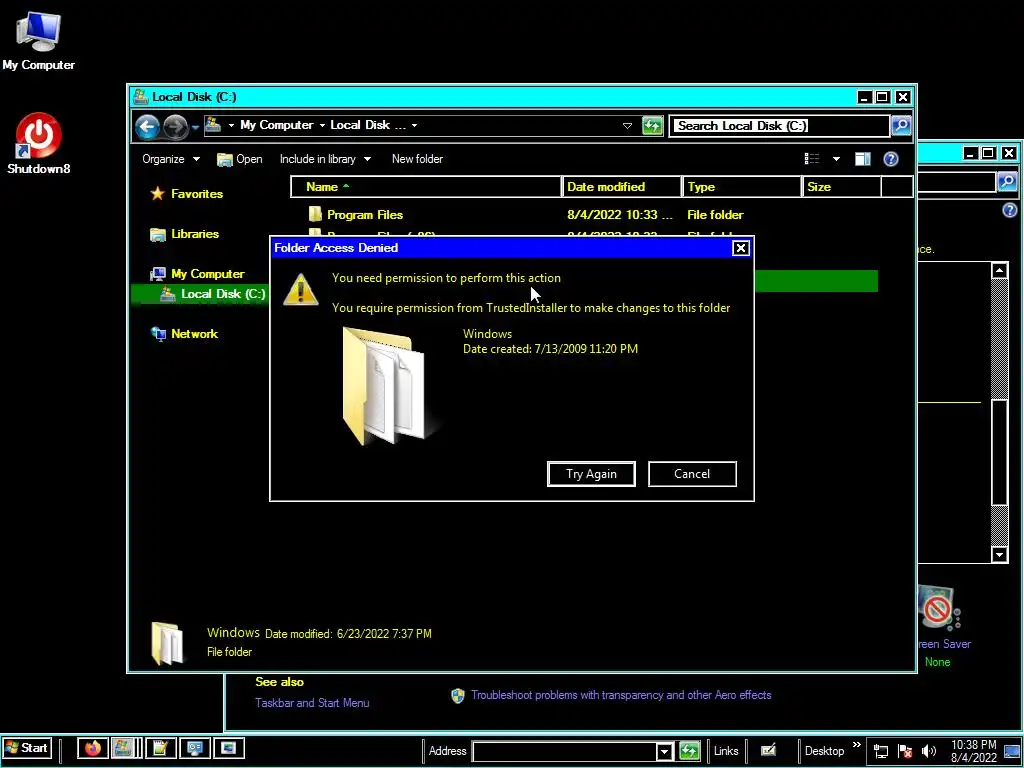Click Open in Explorer toolbar

click(240, 159)
